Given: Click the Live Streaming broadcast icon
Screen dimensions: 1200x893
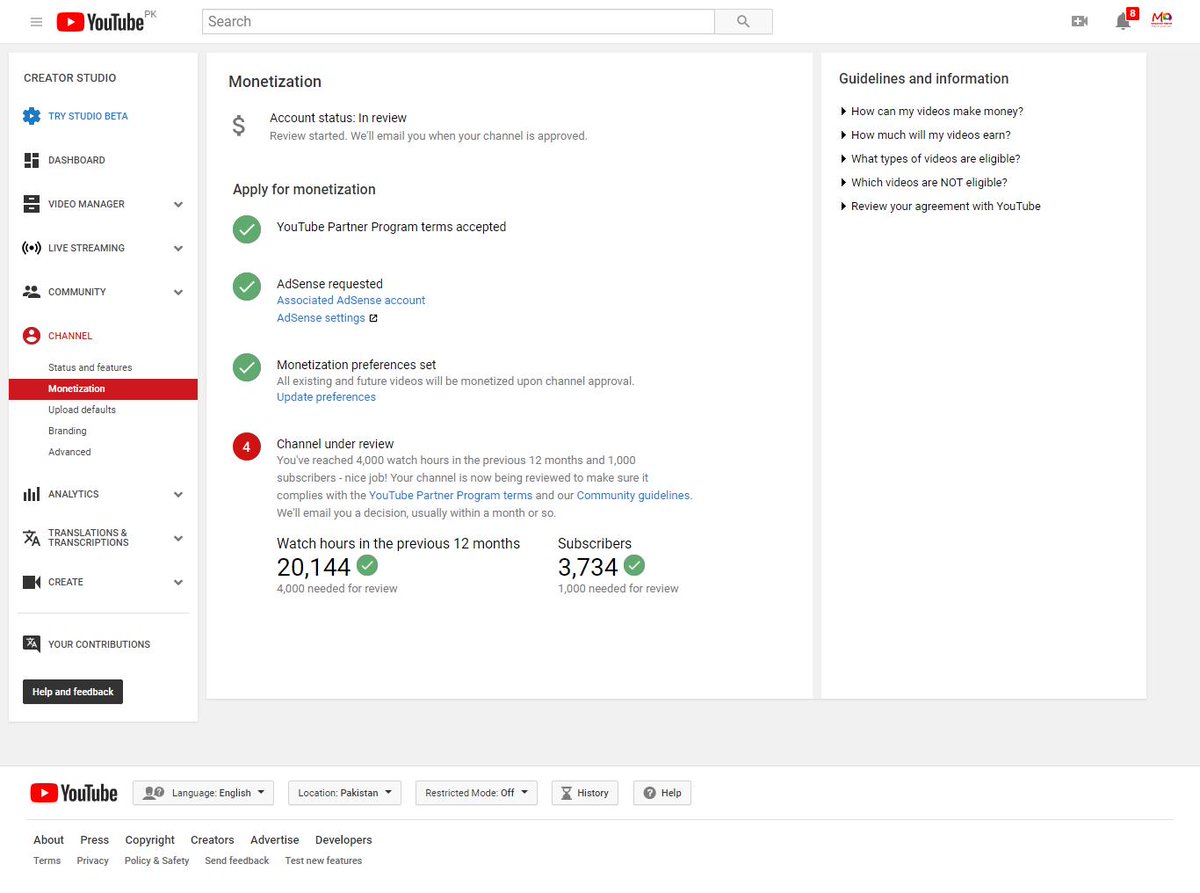Looking at the screenshot, I should (x=31, y=248).
